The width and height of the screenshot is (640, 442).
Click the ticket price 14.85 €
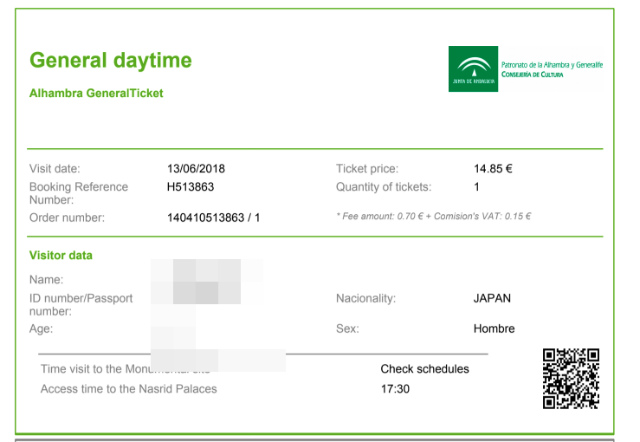point(493,169)
